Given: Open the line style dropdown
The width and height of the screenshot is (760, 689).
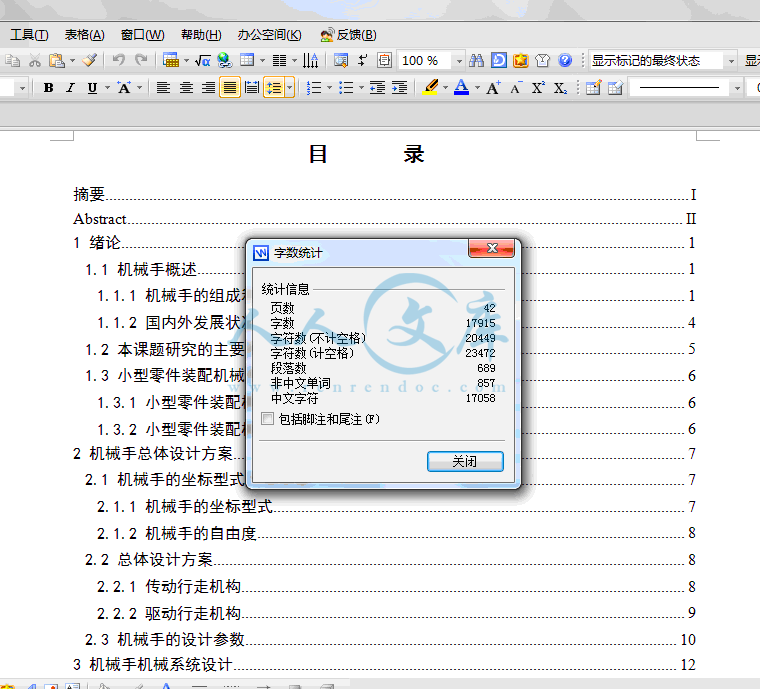Looking at the screenshot, I should click(737, 88).
